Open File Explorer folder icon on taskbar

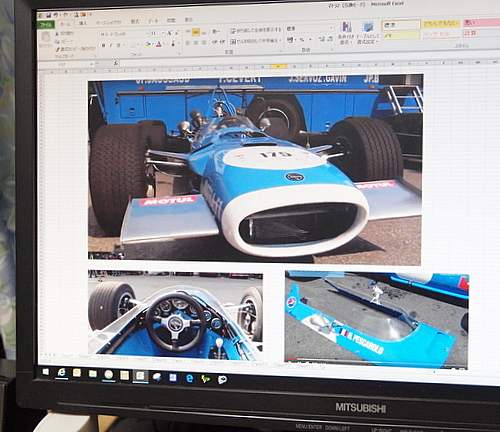(93, 374)
